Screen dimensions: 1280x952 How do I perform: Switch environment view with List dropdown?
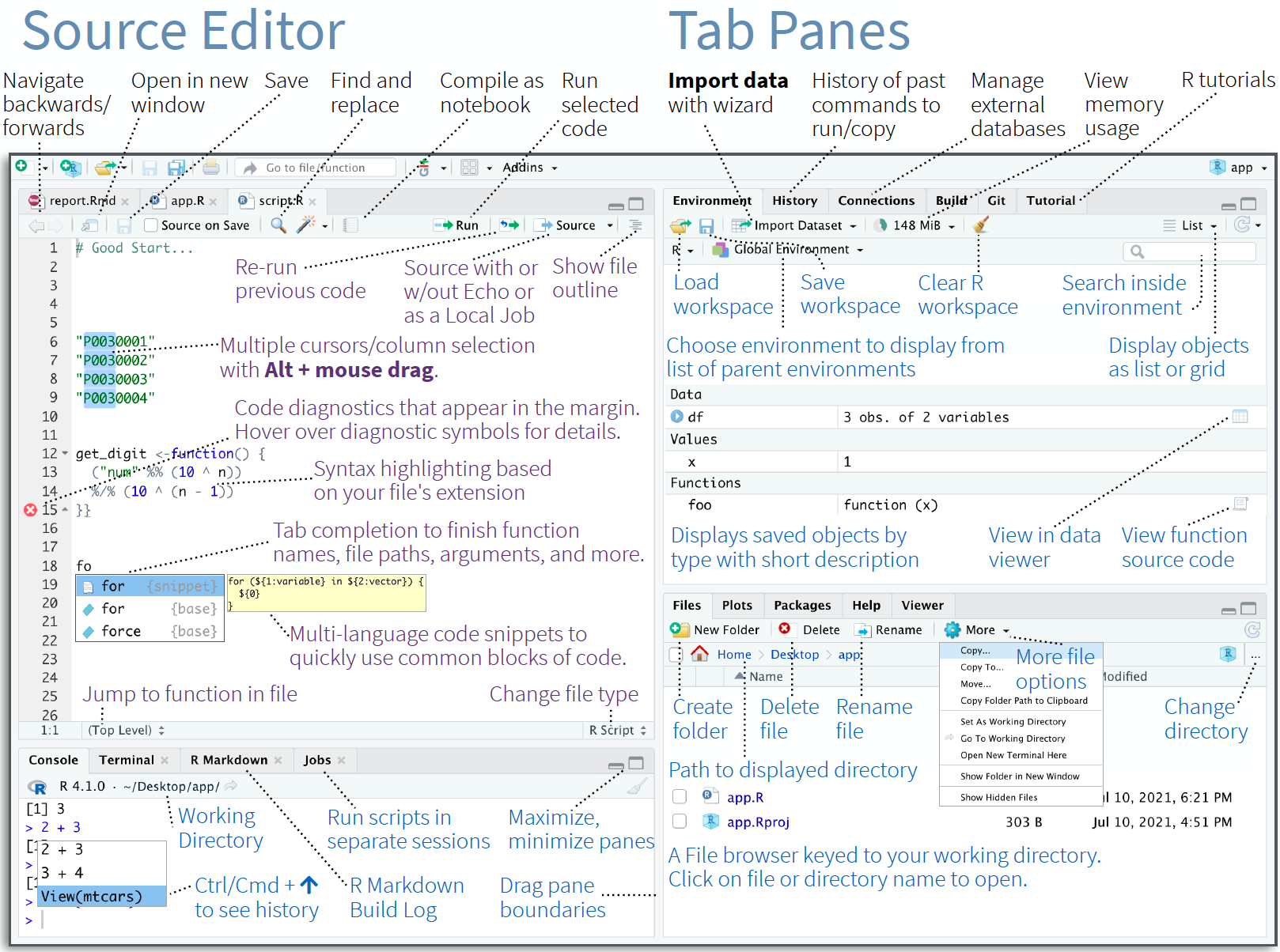[x=1190, y=225]
